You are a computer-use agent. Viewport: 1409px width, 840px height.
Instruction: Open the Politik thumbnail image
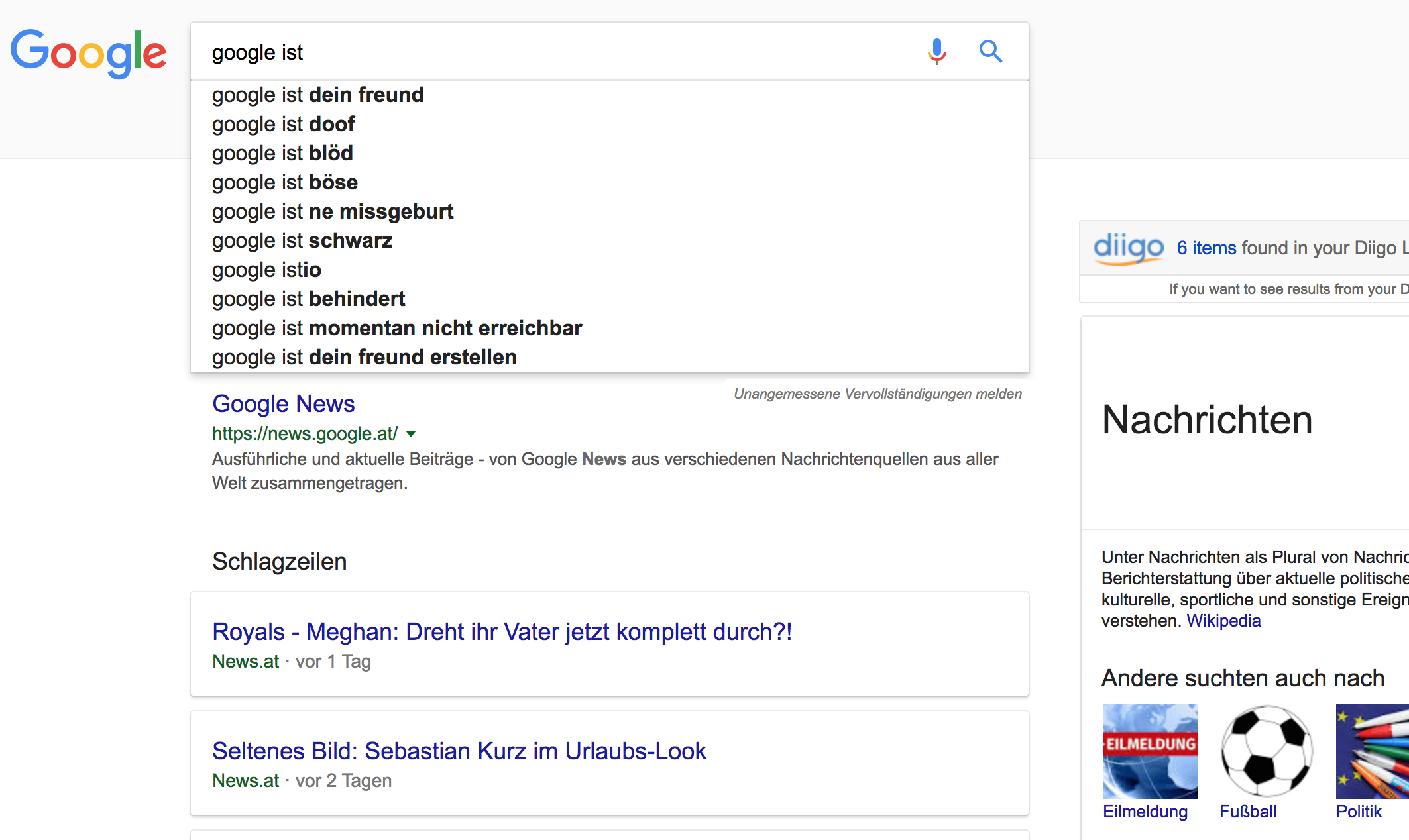coord(1372,751)
